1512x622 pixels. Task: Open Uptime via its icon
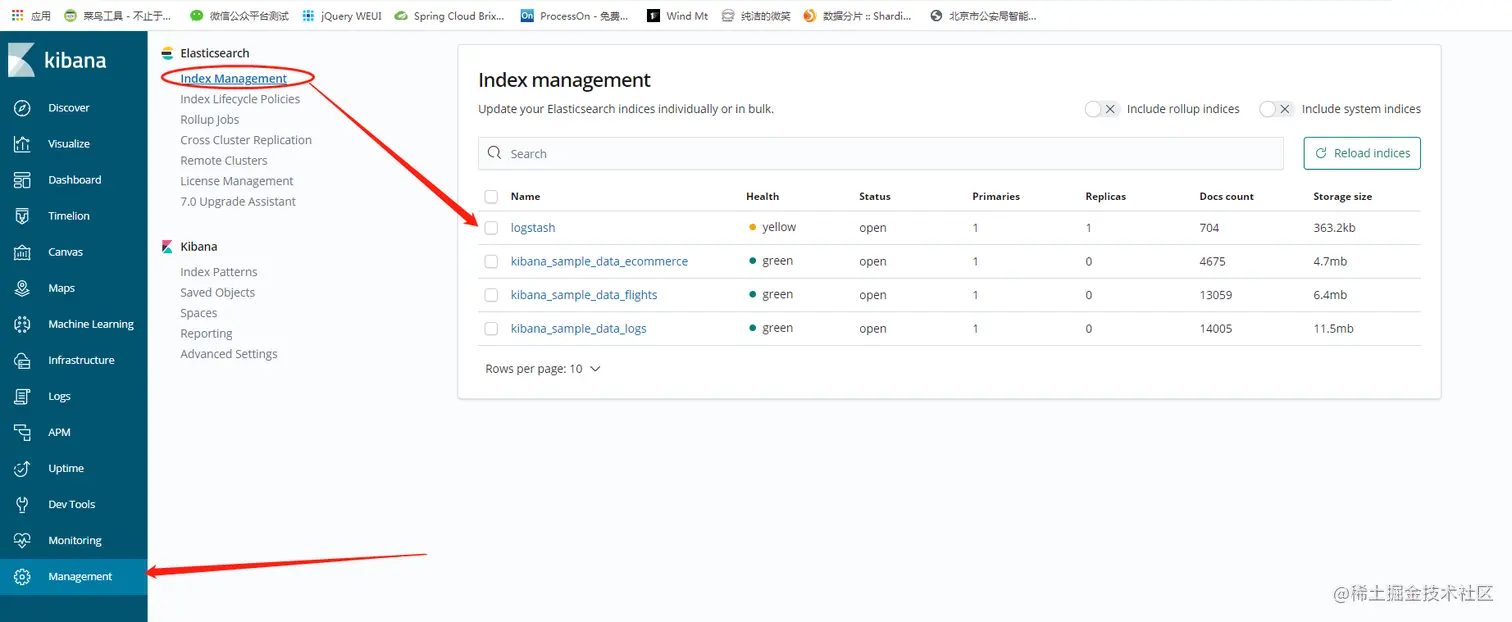coord(22,468)
